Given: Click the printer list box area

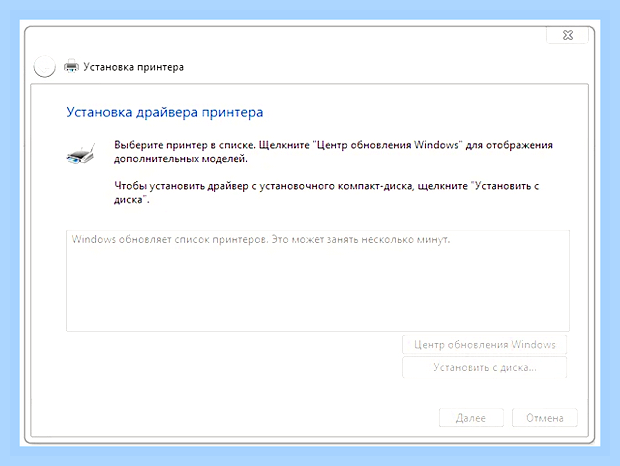Looking at the screenshot, I should (x=318, y=281).
